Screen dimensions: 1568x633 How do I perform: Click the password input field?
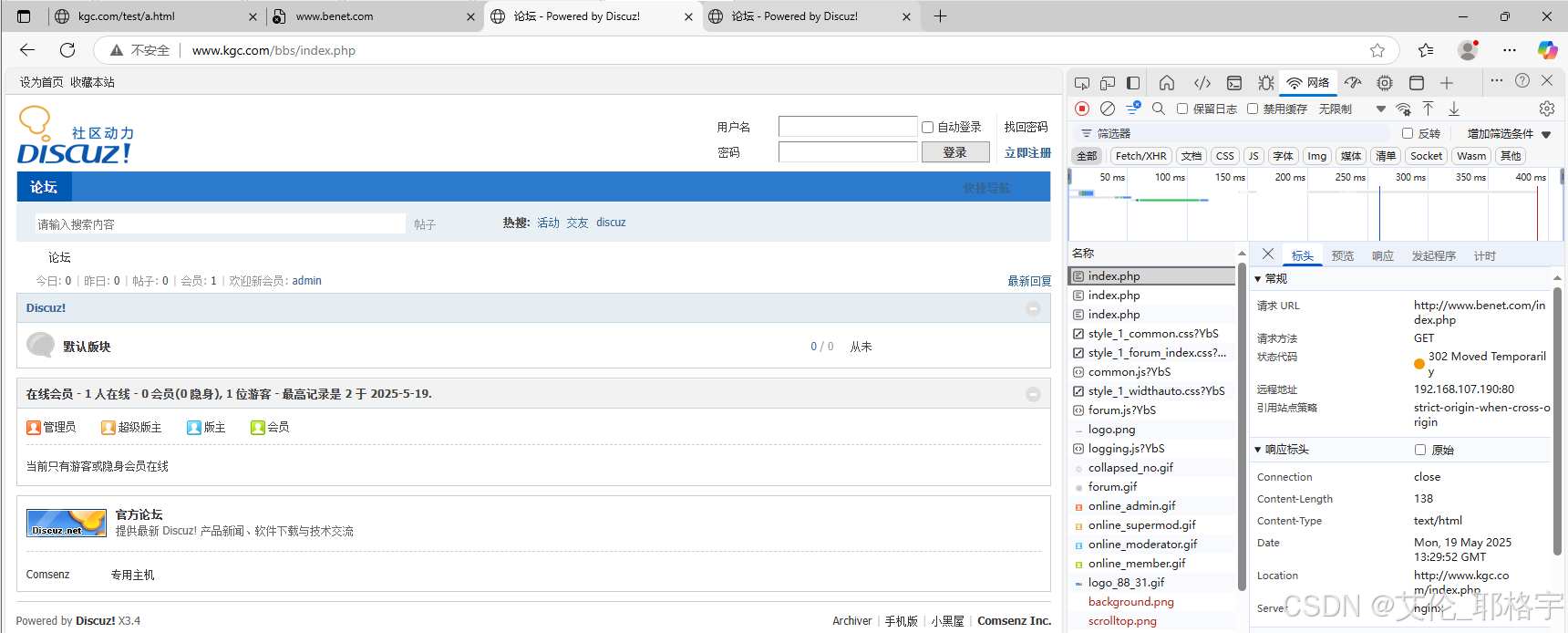pos(848,152)
